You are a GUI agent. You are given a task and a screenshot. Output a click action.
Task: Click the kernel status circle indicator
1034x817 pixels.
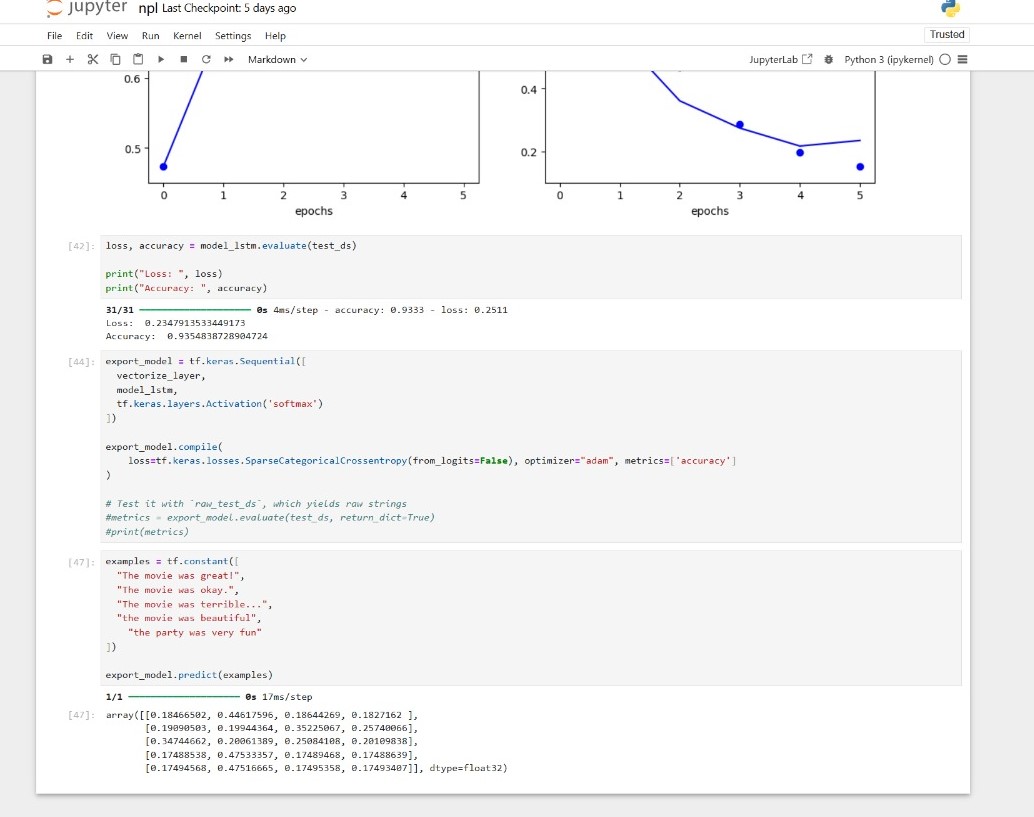click(x=945, y=60)
